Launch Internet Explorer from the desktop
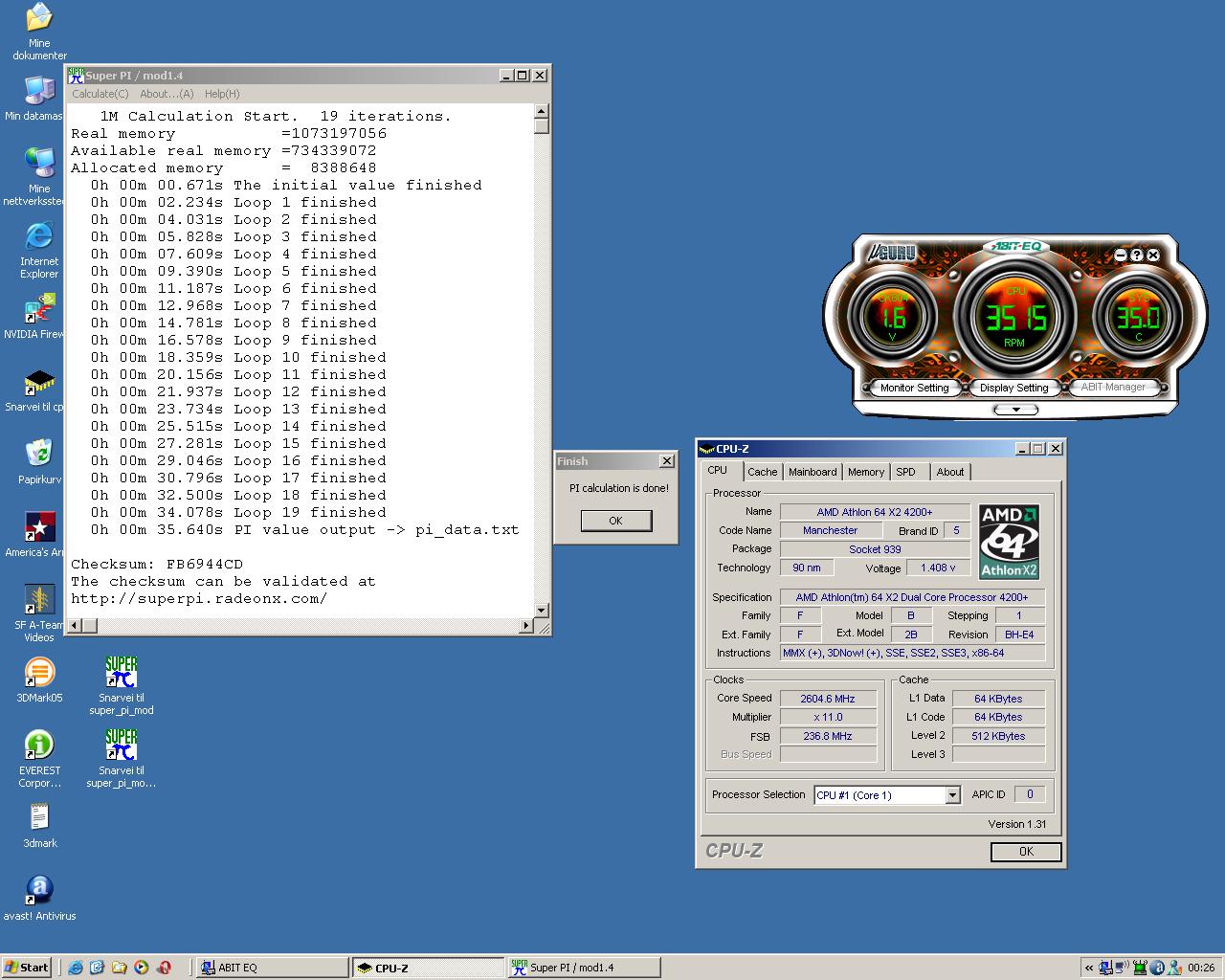Viewport: 1225px width, 980px height. pyautogui.click(x=39, y=251)
